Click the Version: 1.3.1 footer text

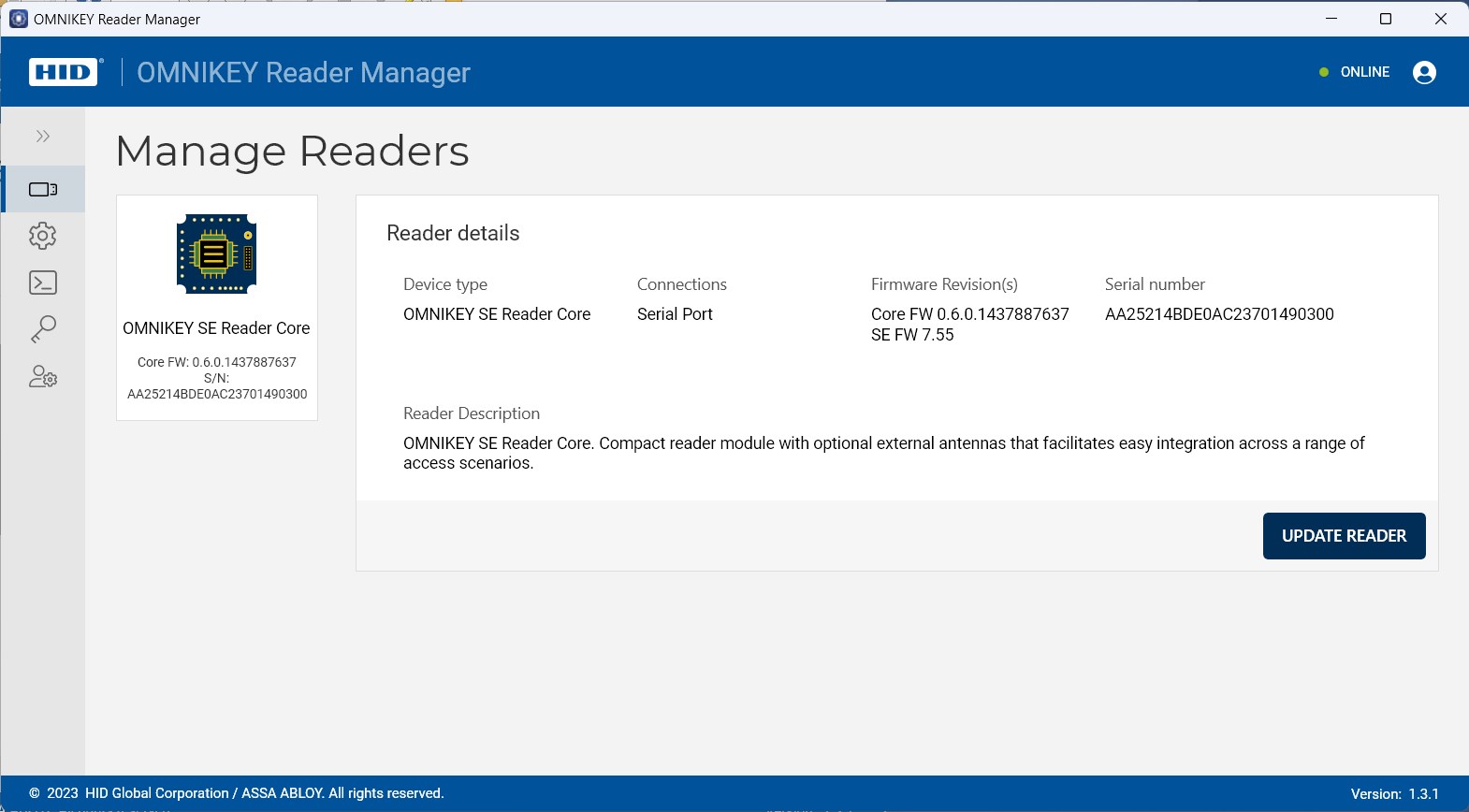tap(1395, 794)
